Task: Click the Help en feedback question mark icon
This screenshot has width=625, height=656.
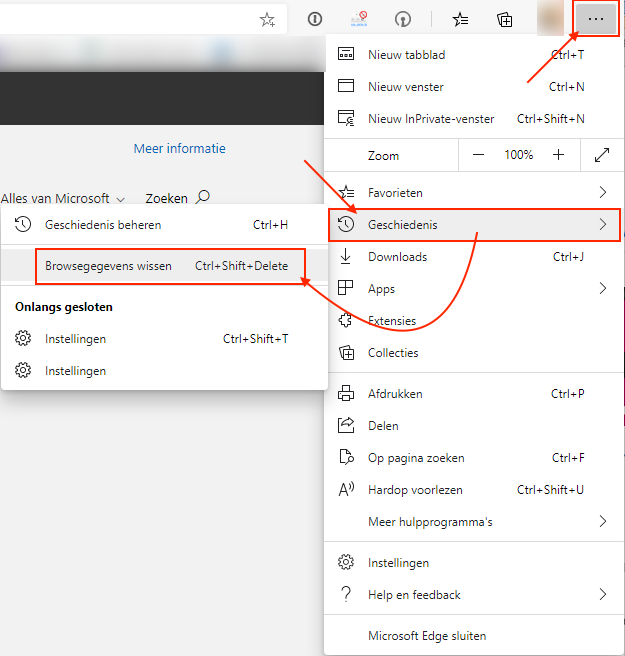Action: coord(346,594)
